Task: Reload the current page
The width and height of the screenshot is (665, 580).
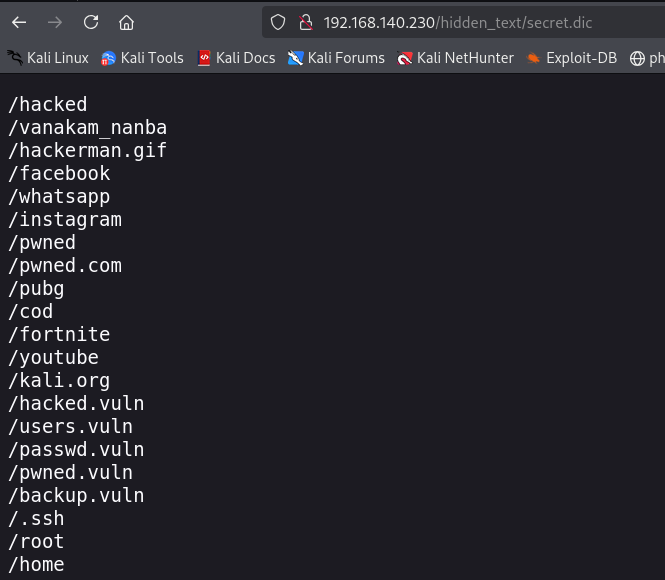Action: pyautogui.click(x=91, y=22)
